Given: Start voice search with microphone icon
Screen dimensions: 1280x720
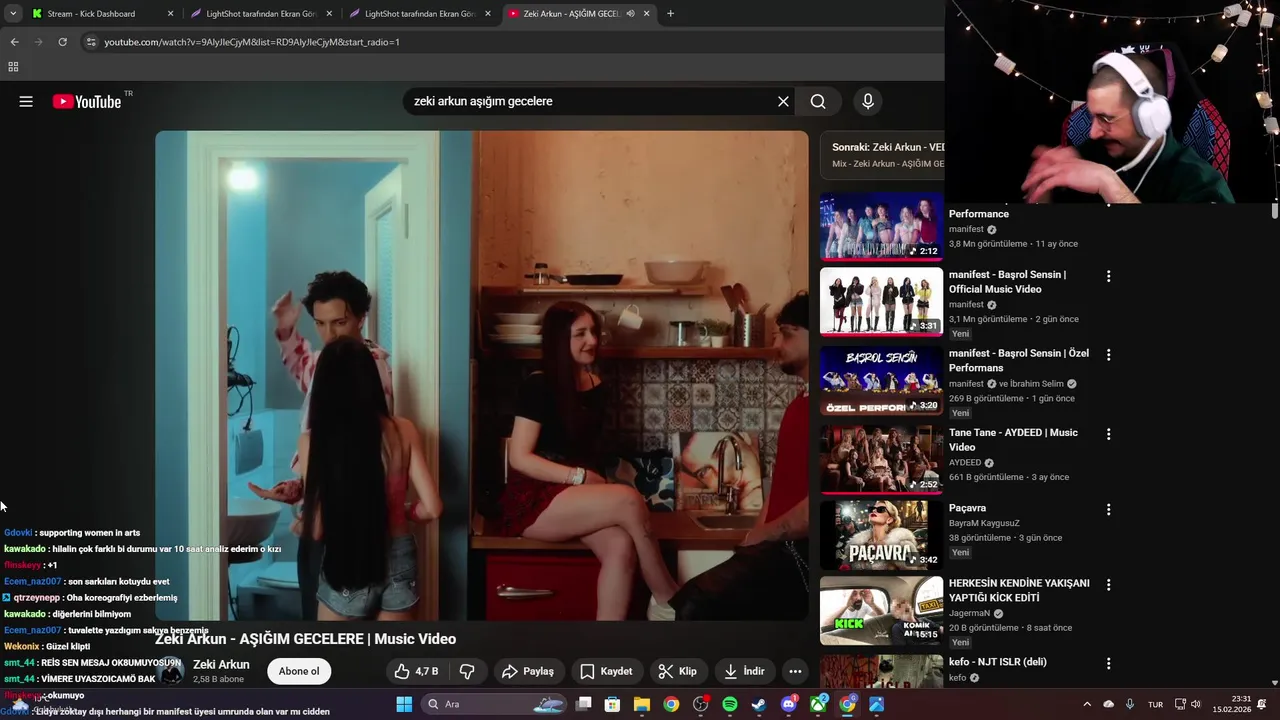Looking at the screenshot, I should pos(868,101).
